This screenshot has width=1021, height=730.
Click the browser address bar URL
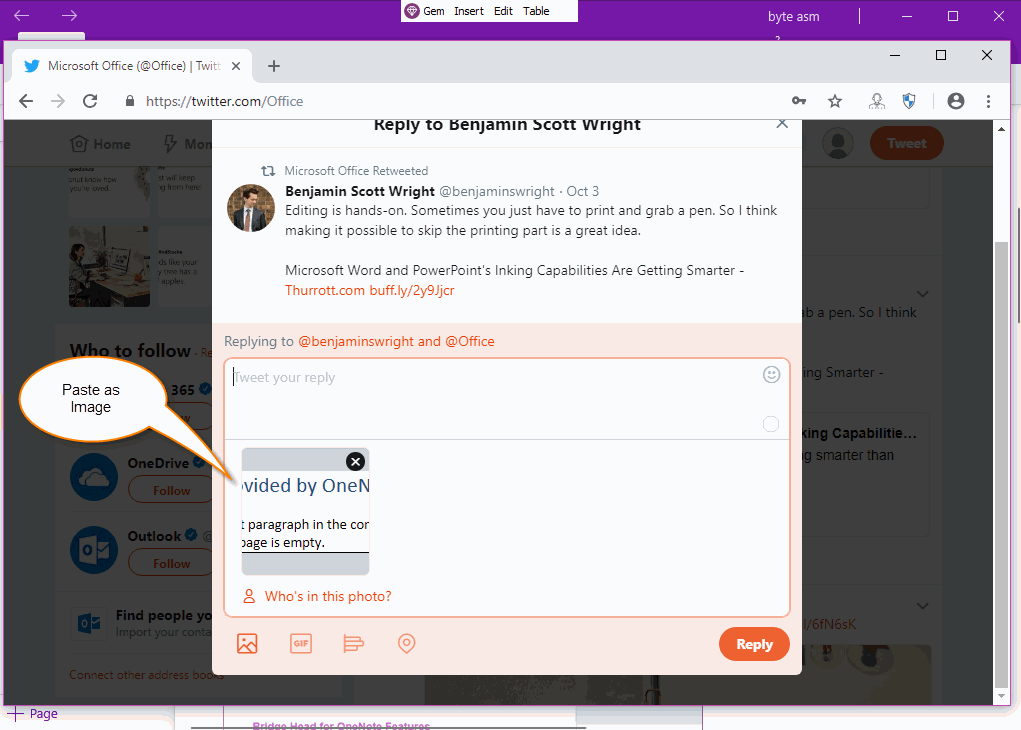coord(225,101)
